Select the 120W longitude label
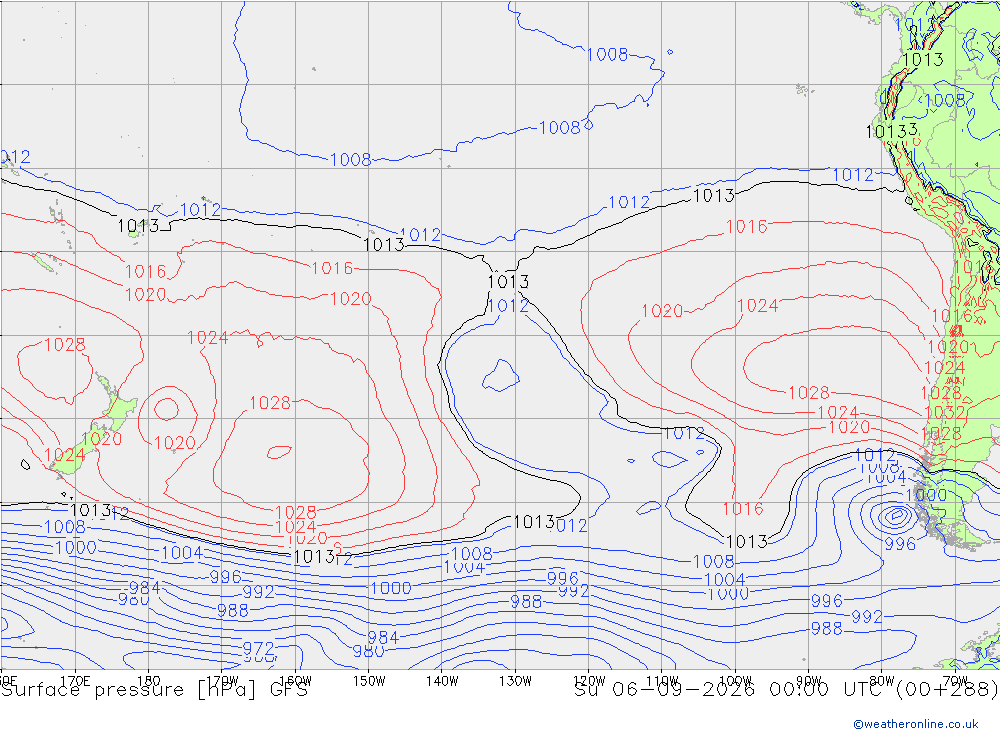1000x733 pixels. coord(589,681)
